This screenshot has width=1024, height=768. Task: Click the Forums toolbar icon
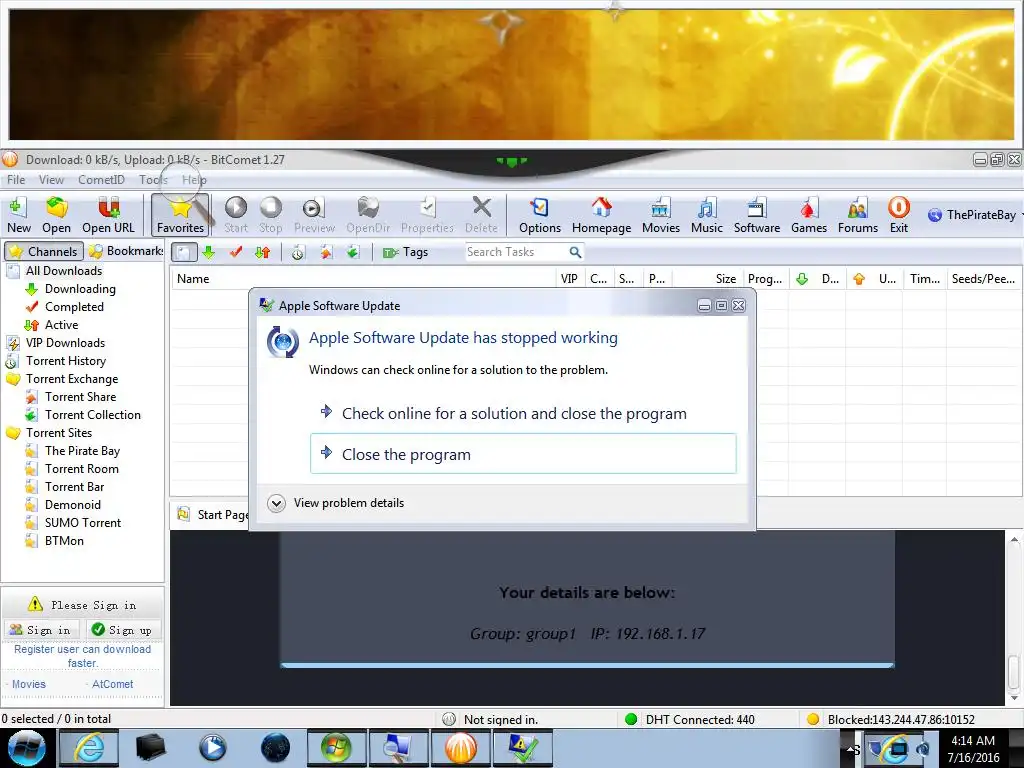(857, 215)
